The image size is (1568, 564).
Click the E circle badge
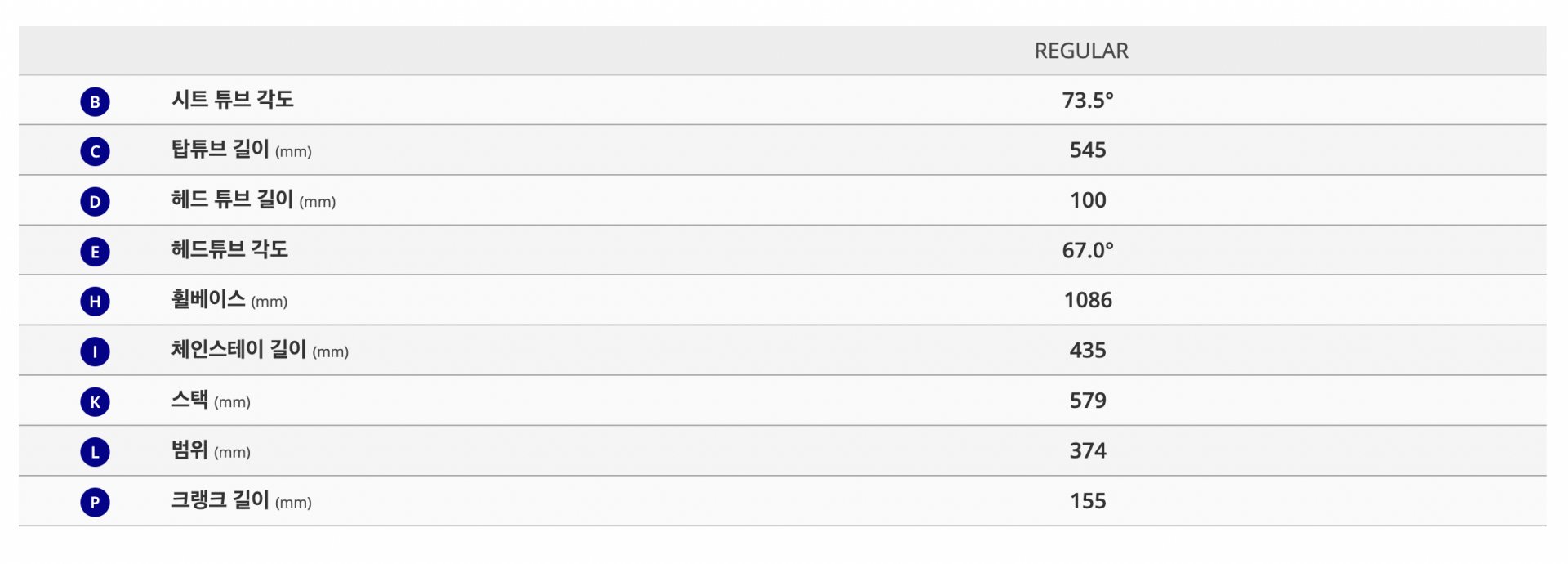(95, 252)
